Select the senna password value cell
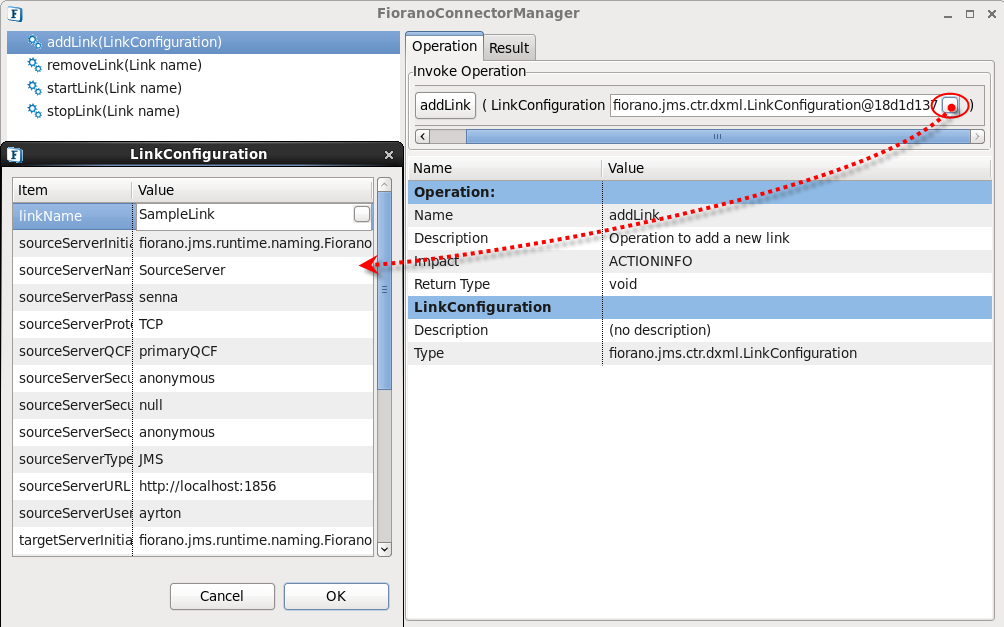 (253, 297)
